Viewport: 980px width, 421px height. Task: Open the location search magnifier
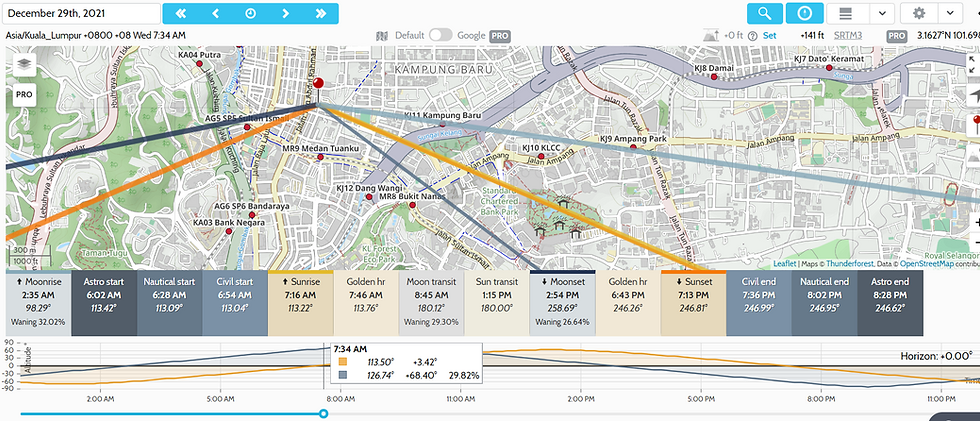coord(765,13)
